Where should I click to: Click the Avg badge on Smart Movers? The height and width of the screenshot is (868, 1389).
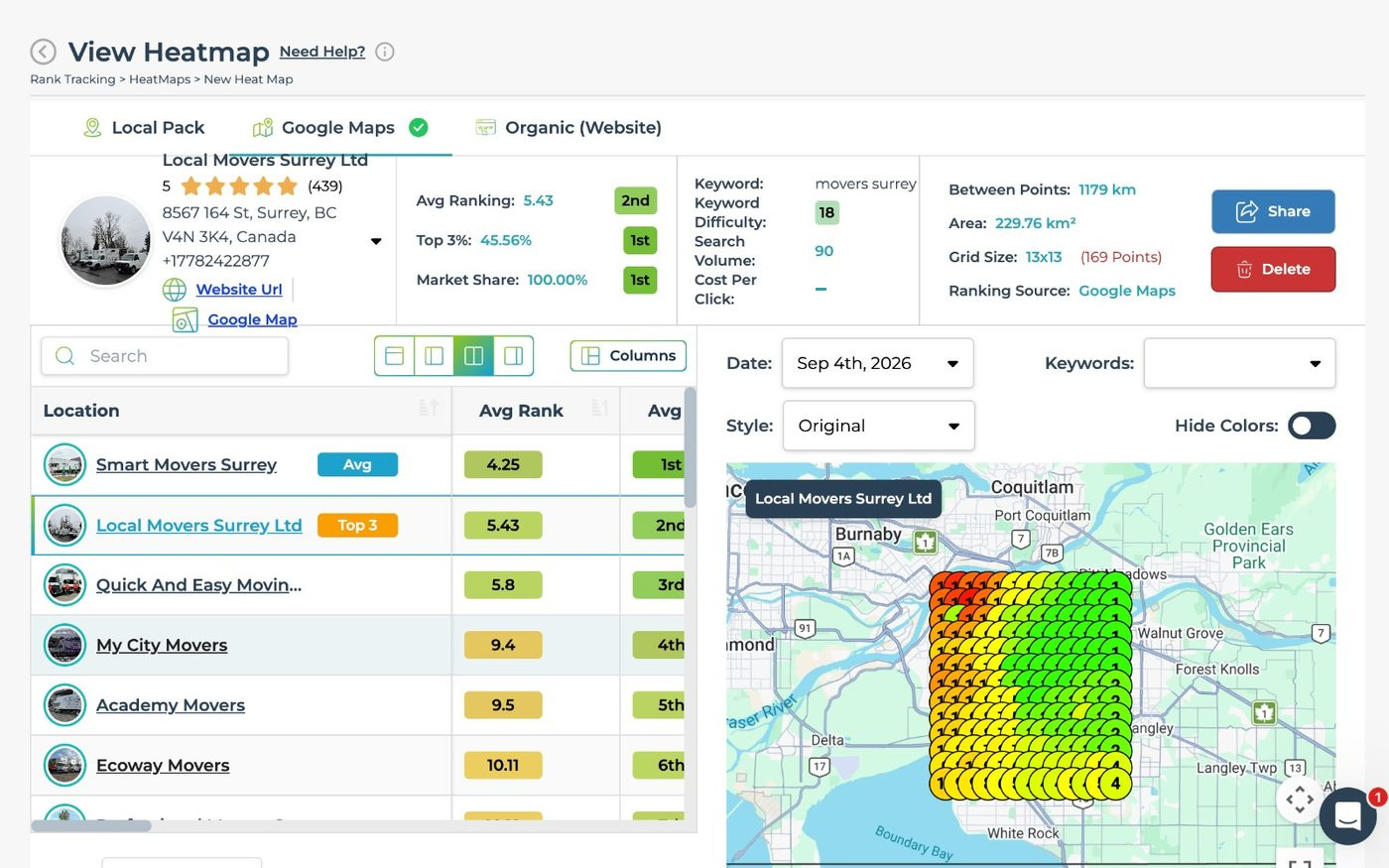[x=357, y=464]
